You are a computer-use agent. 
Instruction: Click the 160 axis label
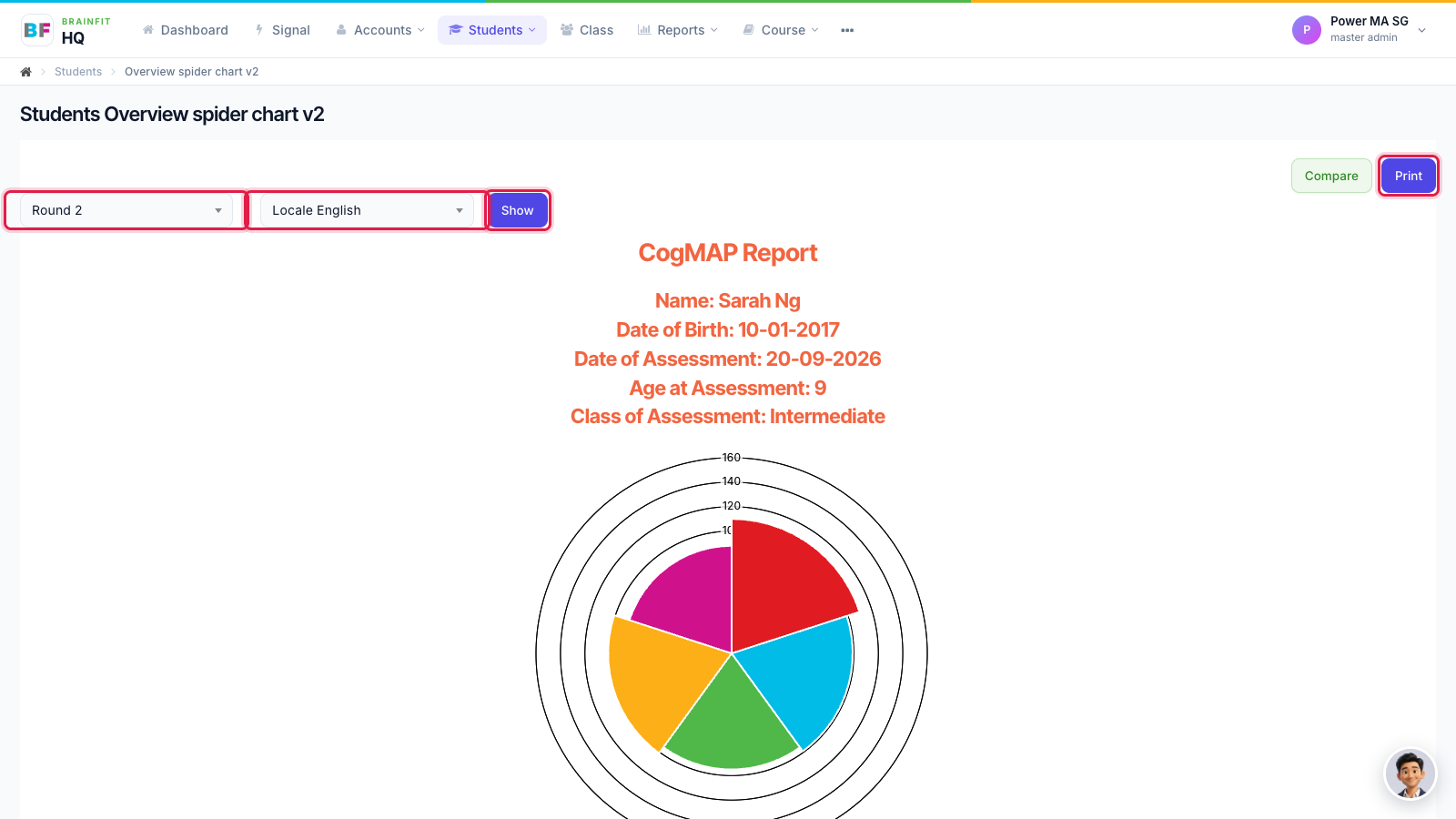(732, 458)
